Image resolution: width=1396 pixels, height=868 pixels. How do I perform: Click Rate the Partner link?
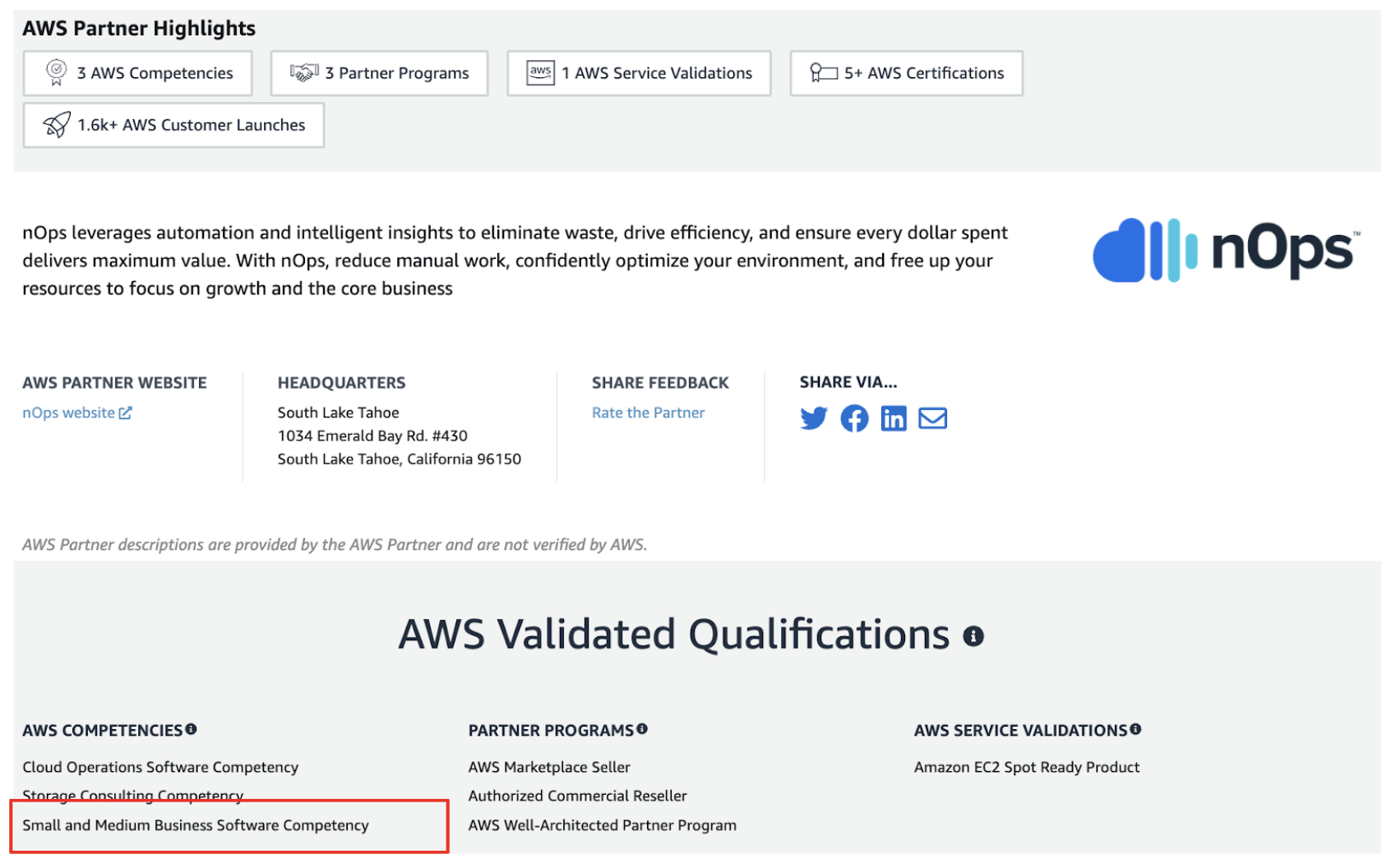[648, 413]
